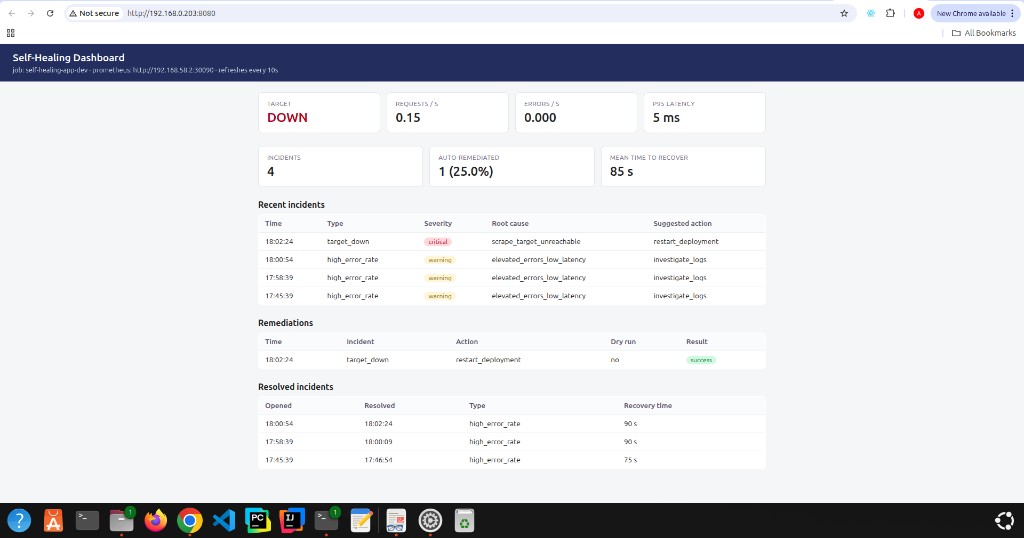Click the Severity column header
The image size is (1024, 538).
click(438, 223)
